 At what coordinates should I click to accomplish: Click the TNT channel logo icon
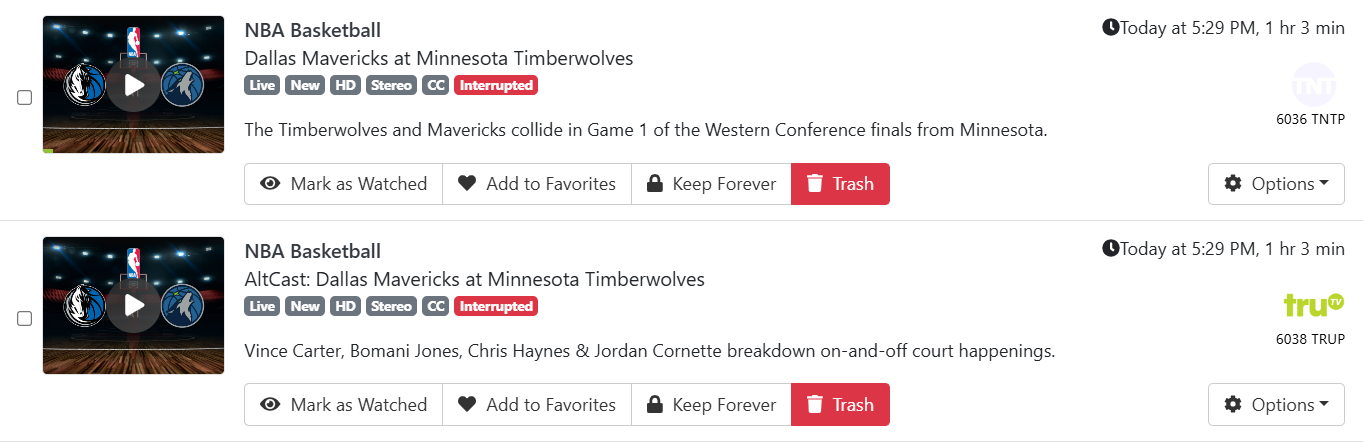1314,85
